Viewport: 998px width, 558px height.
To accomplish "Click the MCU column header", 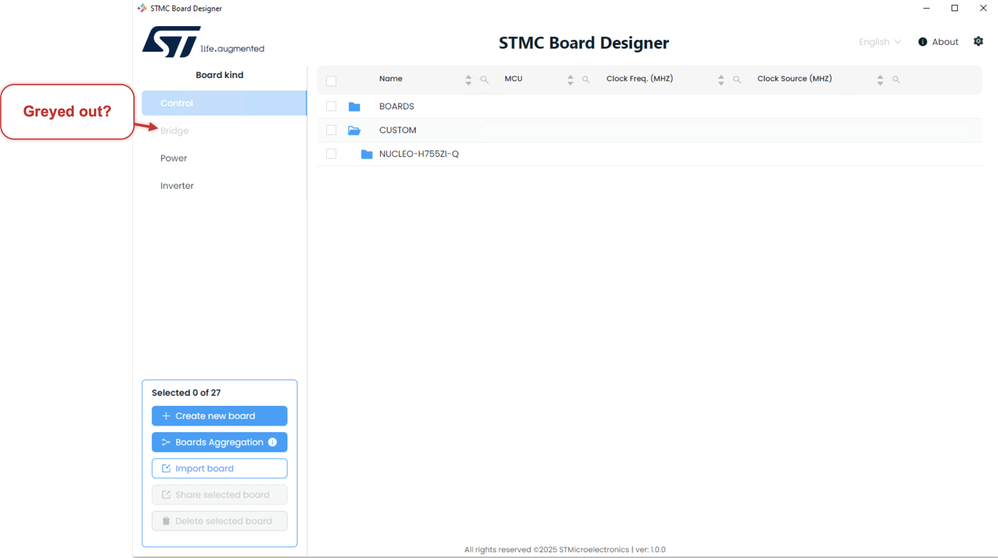I will click(x=514, y=79).
